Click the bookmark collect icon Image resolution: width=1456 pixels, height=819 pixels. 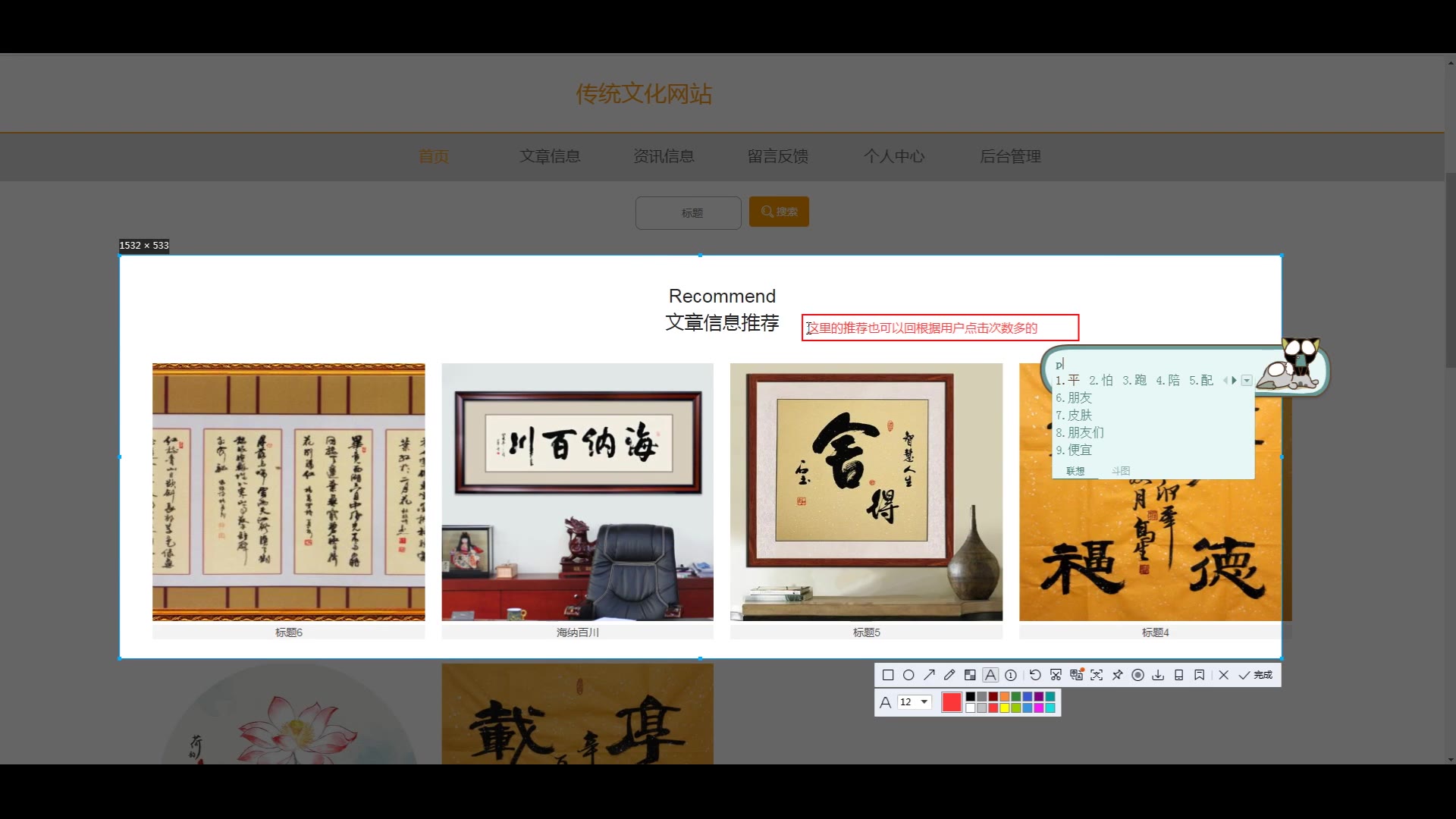(1199, 675)
